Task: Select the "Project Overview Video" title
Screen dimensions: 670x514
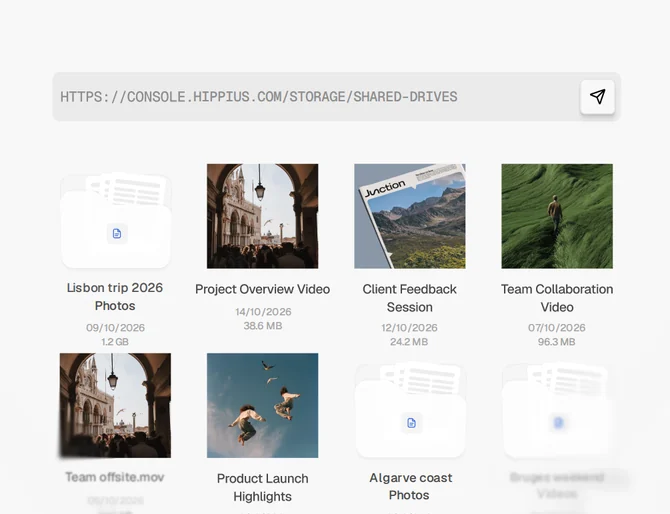Action: 262,289
